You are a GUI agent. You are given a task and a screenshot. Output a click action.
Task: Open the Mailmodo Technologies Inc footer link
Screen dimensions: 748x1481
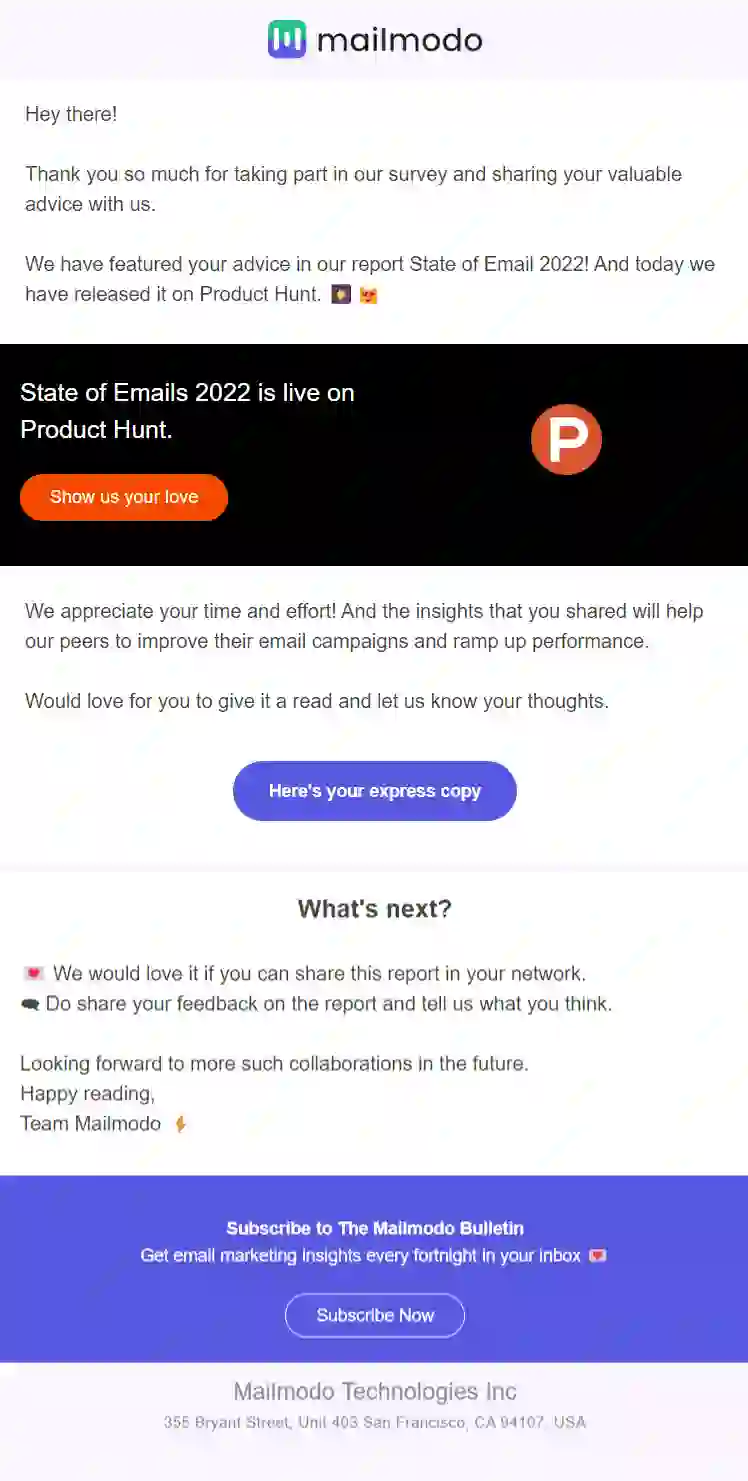[x=374, y=1391]
